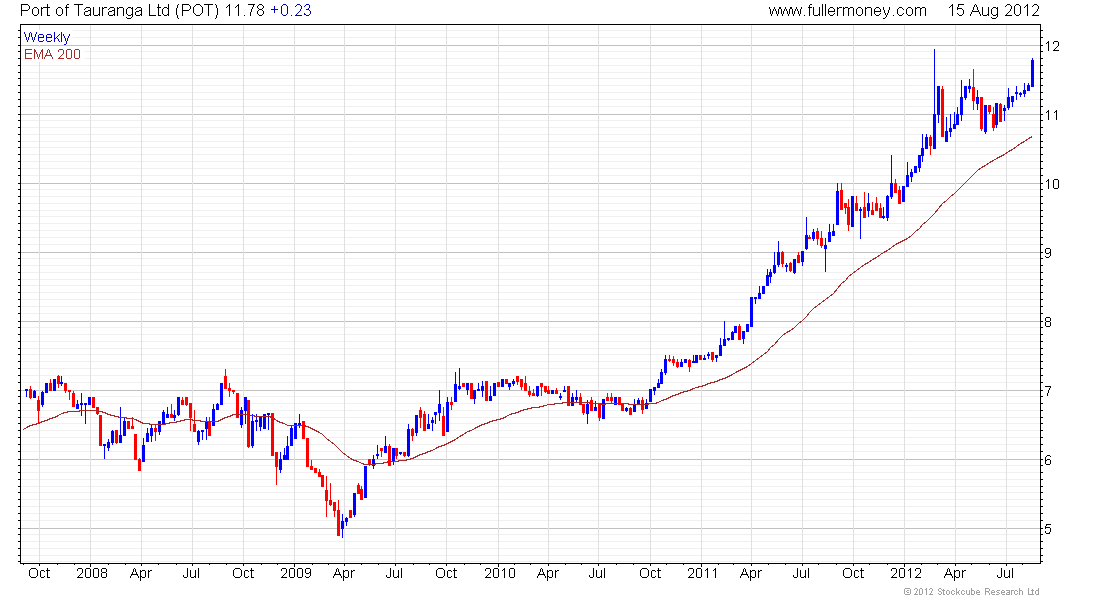Viewport: 1100px width, 600px height.
Task: Click the date '15 Aug 2012'
Action: pyautogui.click(x=993, y=11)
